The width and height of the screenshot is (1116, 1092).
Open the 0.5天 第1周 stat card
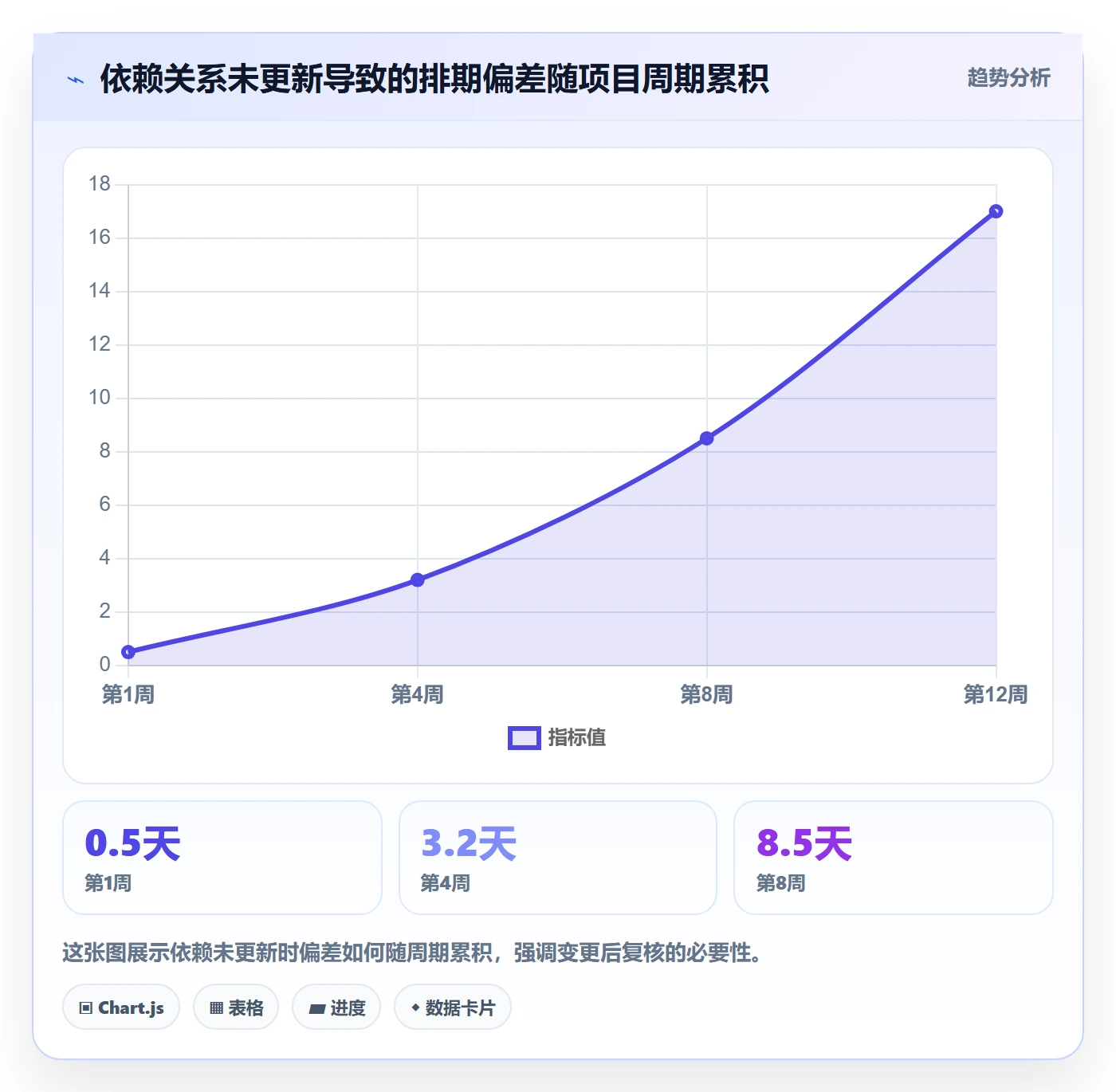pyautogui.click(x=222, y=858)
